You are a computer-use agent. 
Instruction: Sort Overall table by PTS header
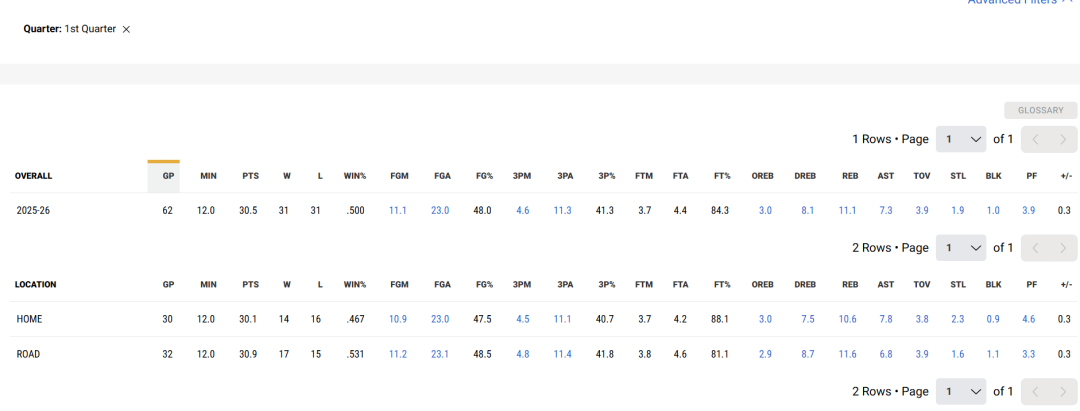click(250, 176)
